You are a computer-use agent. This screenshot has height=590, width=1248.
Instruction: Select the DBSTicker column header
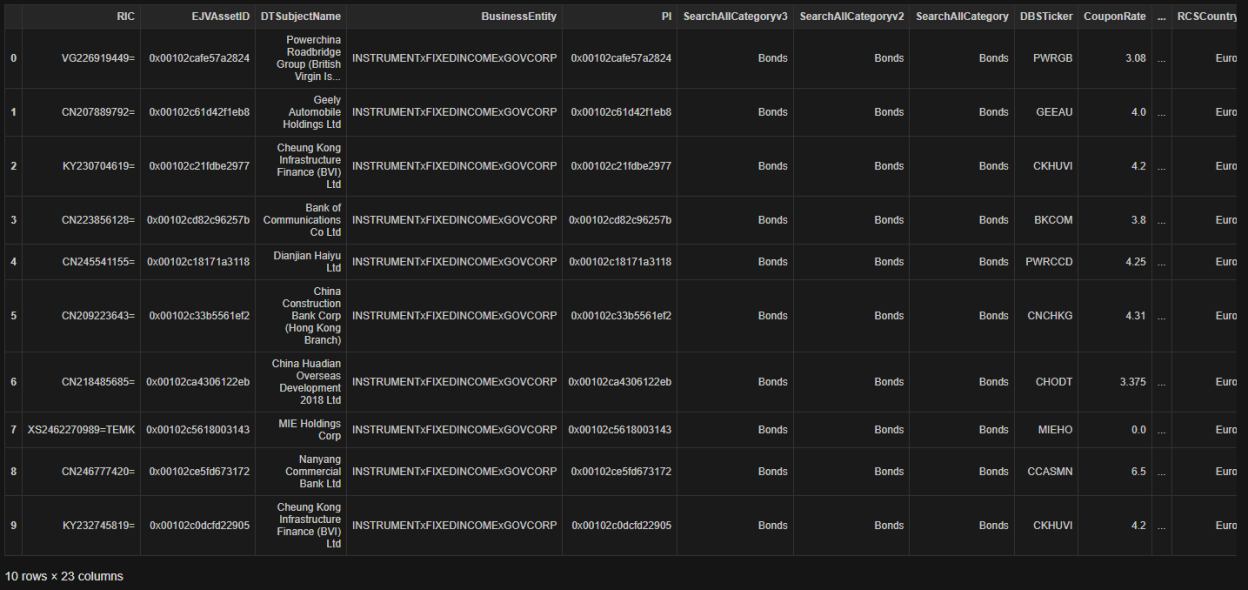point(1045,16)
